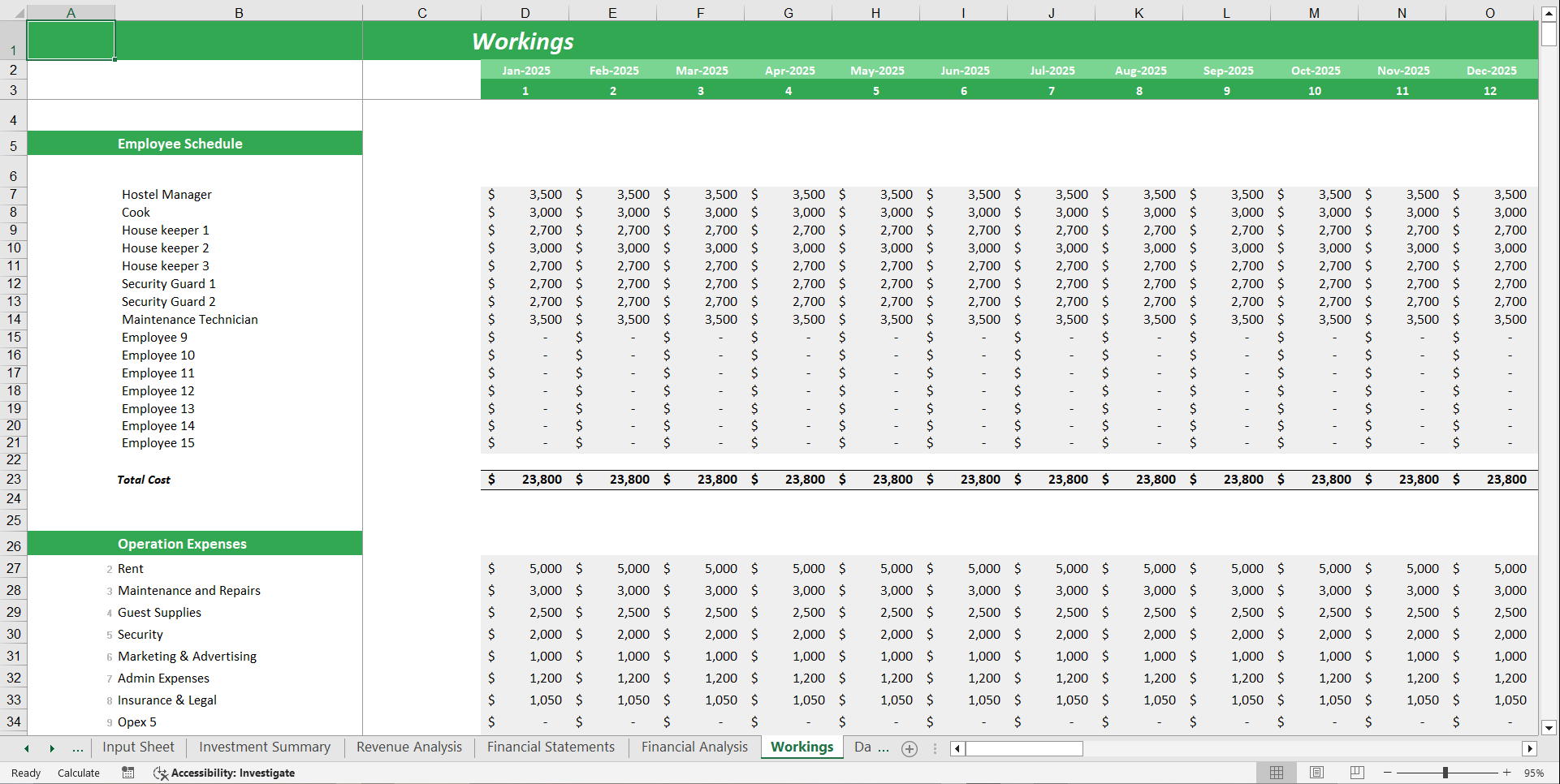The height and width of the screenshot is (784, 1560).
Task: Open the Input Sheet tab
Action: coord(138,747)
